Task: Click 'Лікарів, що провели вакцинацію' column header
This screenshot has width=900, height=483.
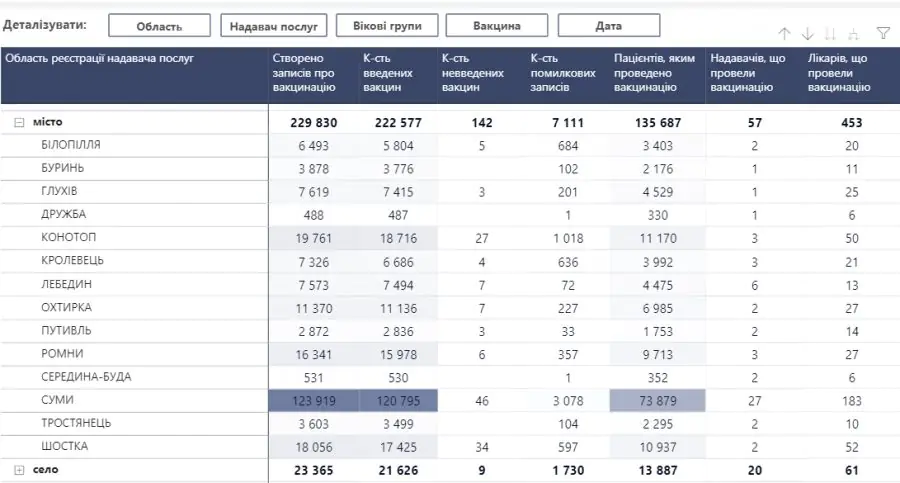Action: pyautogui.click(x=838, y=73)
